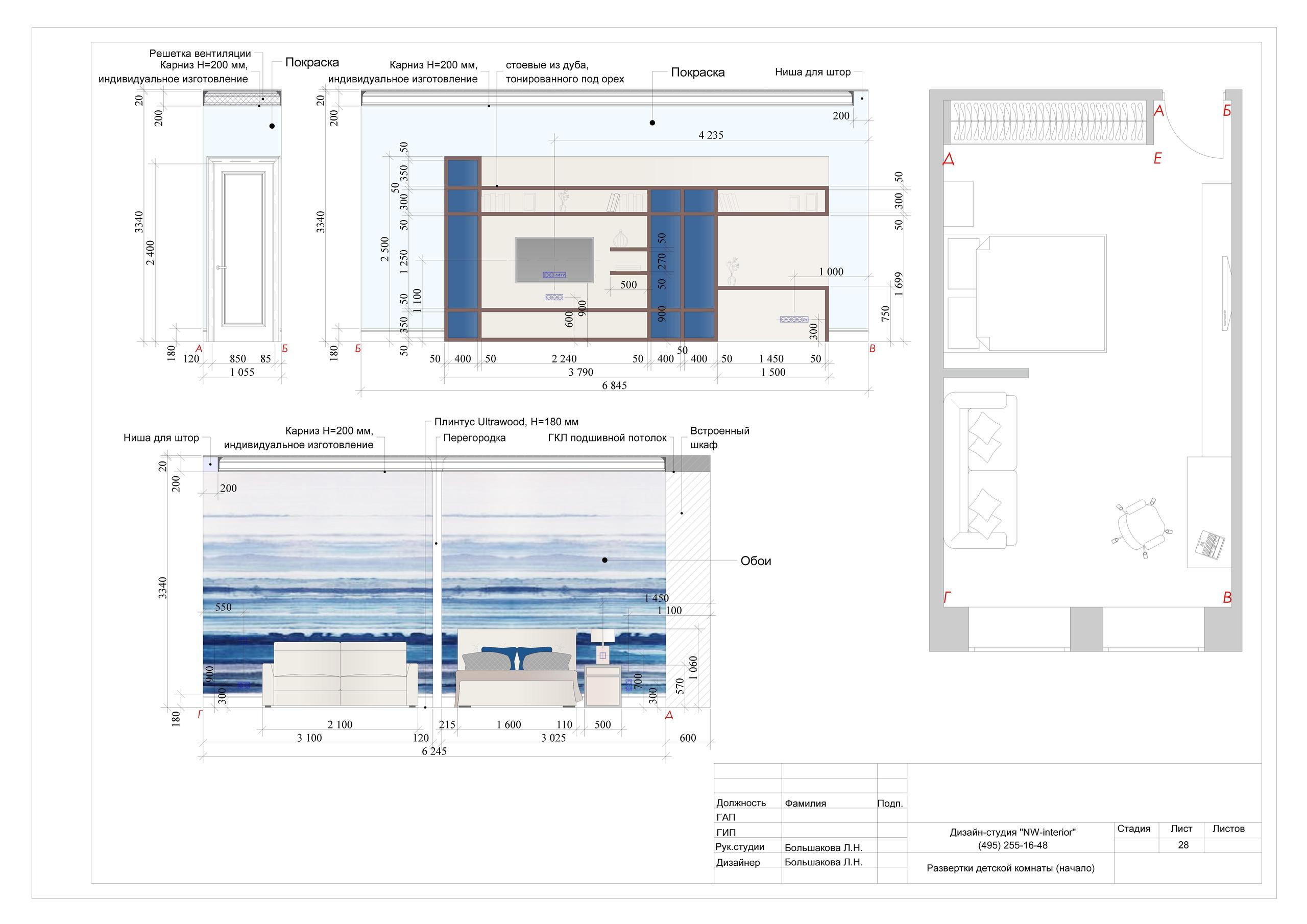The width and height of the screenshot is (1307, 924).
Task: Select the 'Плинтус Ultrawood, H=180 мм' annotation
Action: (506, 422)
